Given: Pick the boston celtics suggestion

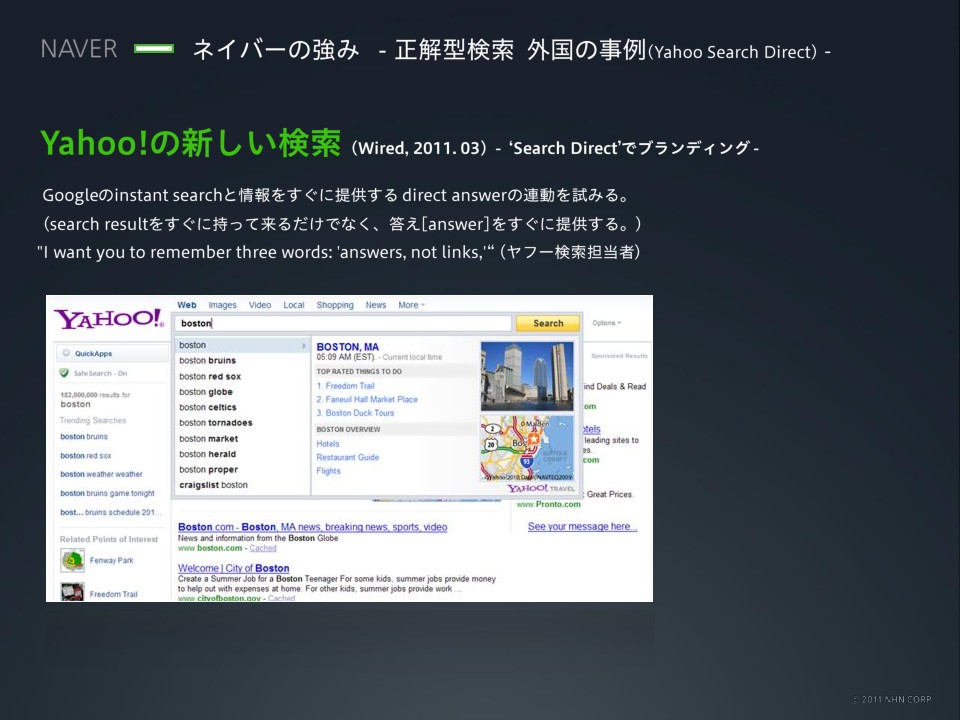Looking at the screenshot, I should pos(208,407).
